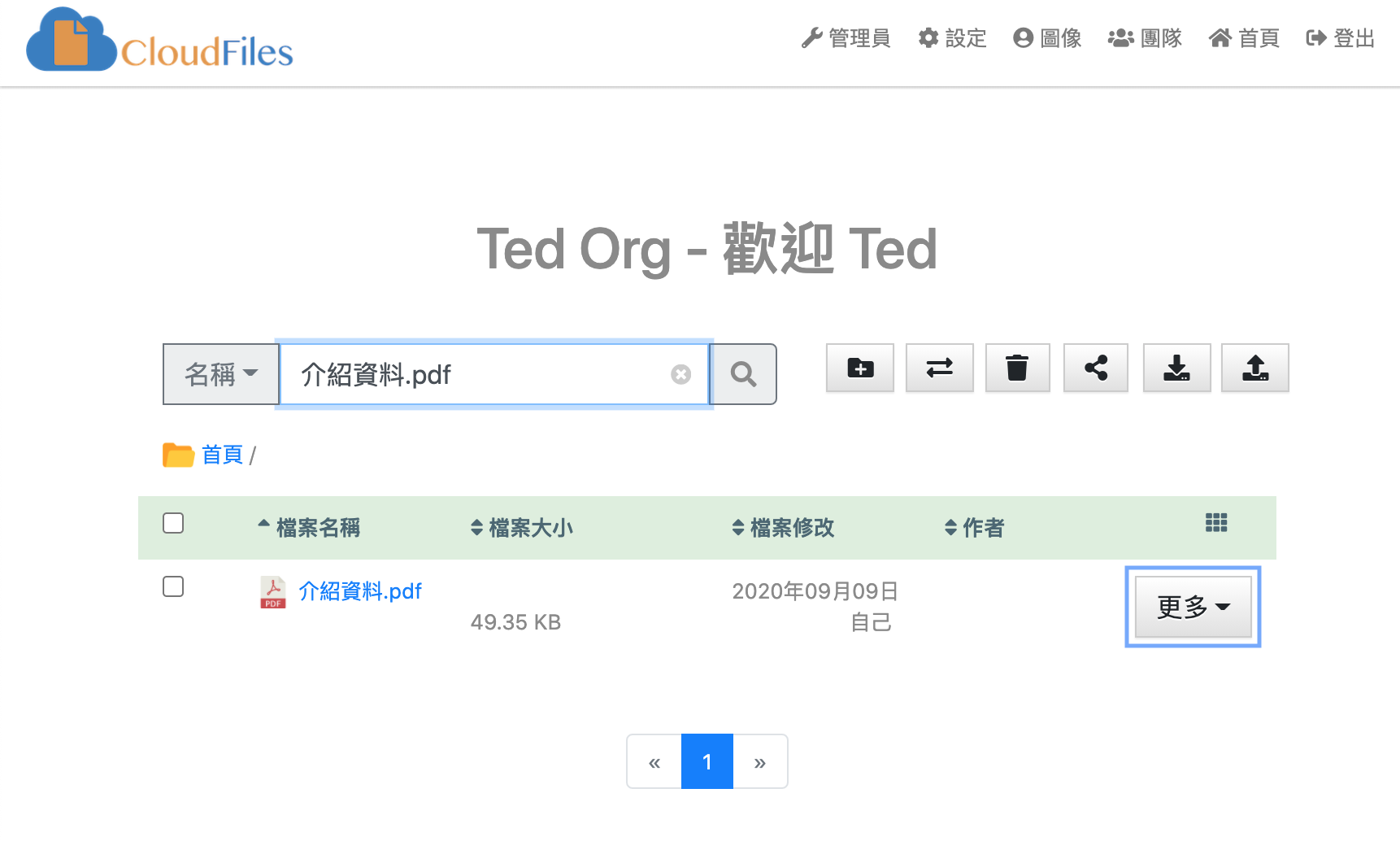Click the magnifier search button

tap(743, 374)
